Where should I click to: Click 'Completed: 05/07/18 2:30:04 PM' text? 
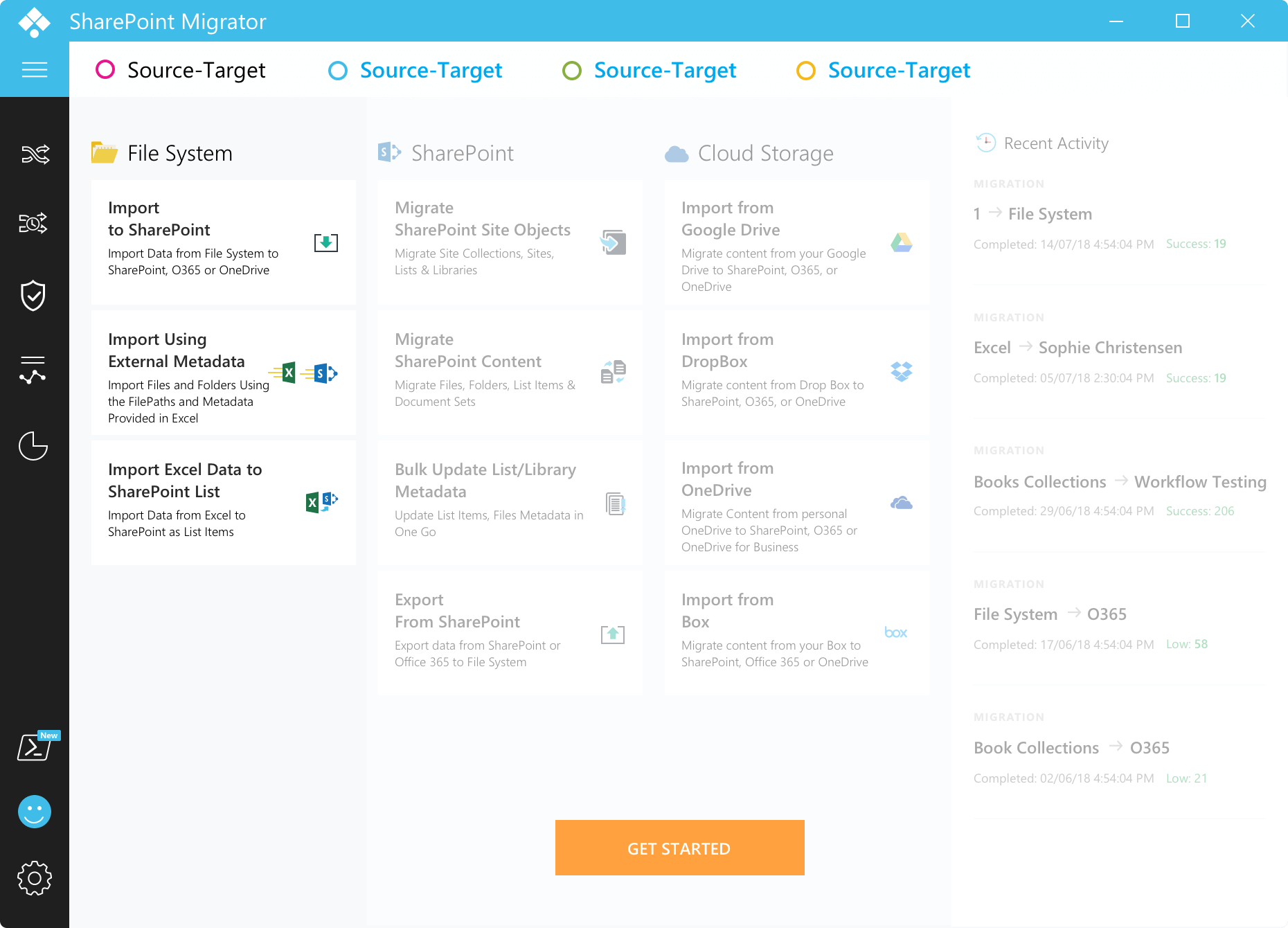1064,378
